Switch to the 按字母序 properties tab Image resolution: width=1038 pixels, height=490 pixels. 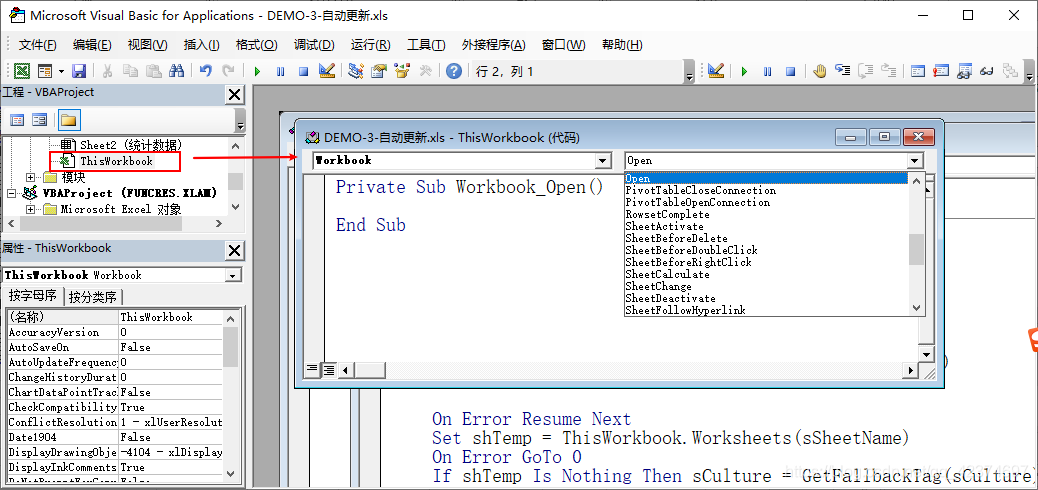click(32, 295)
